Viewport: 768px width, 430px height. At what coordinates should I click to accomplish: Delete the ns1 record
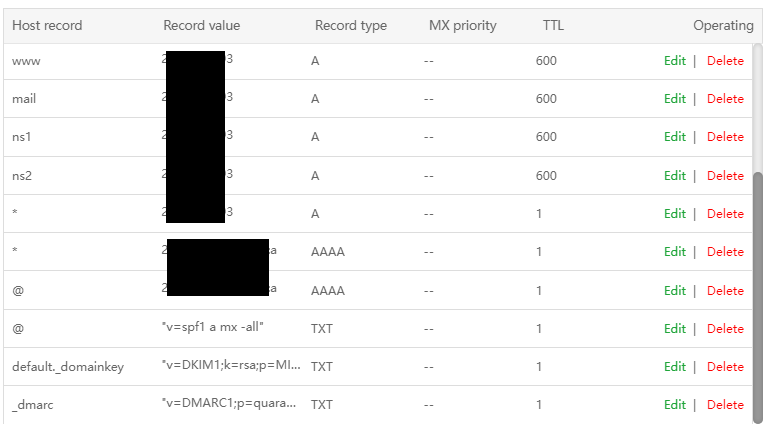pos(725,137)
